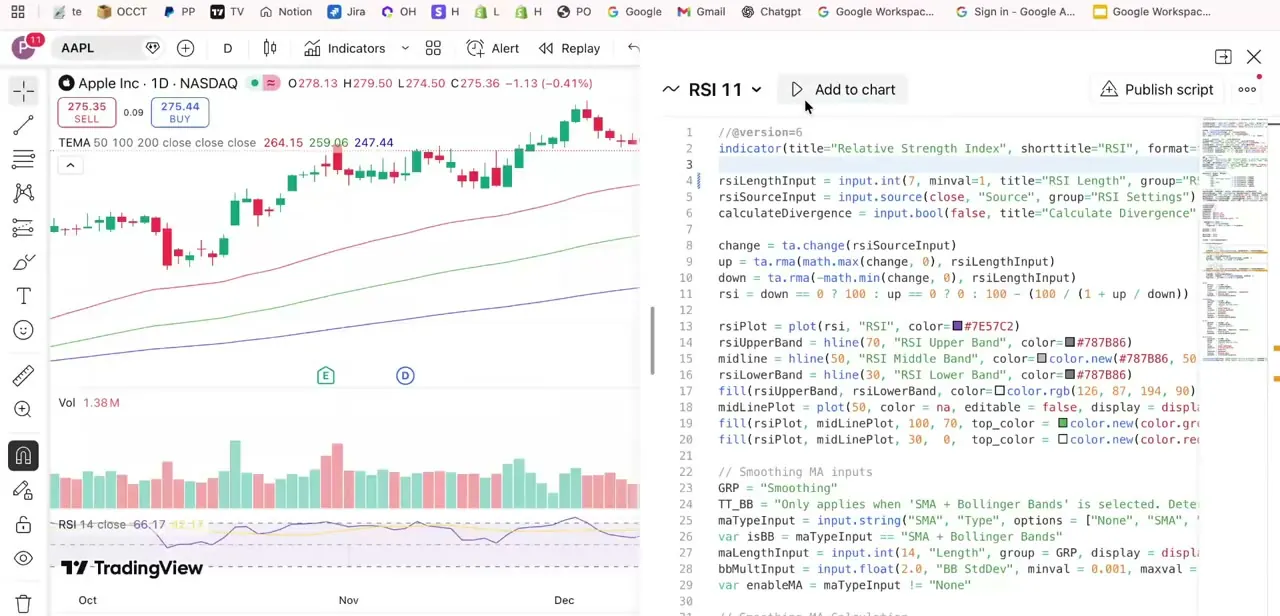
Task: Select the RSI 14 close indicator legend
Action: [x=92, y=525]
